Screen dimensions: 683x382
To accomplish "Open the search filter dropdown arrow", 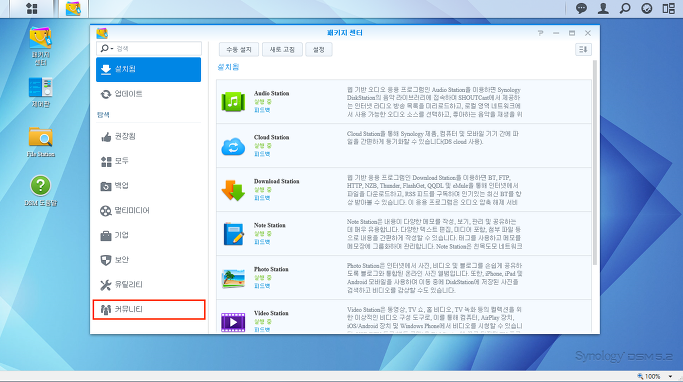I will [112, 49].
